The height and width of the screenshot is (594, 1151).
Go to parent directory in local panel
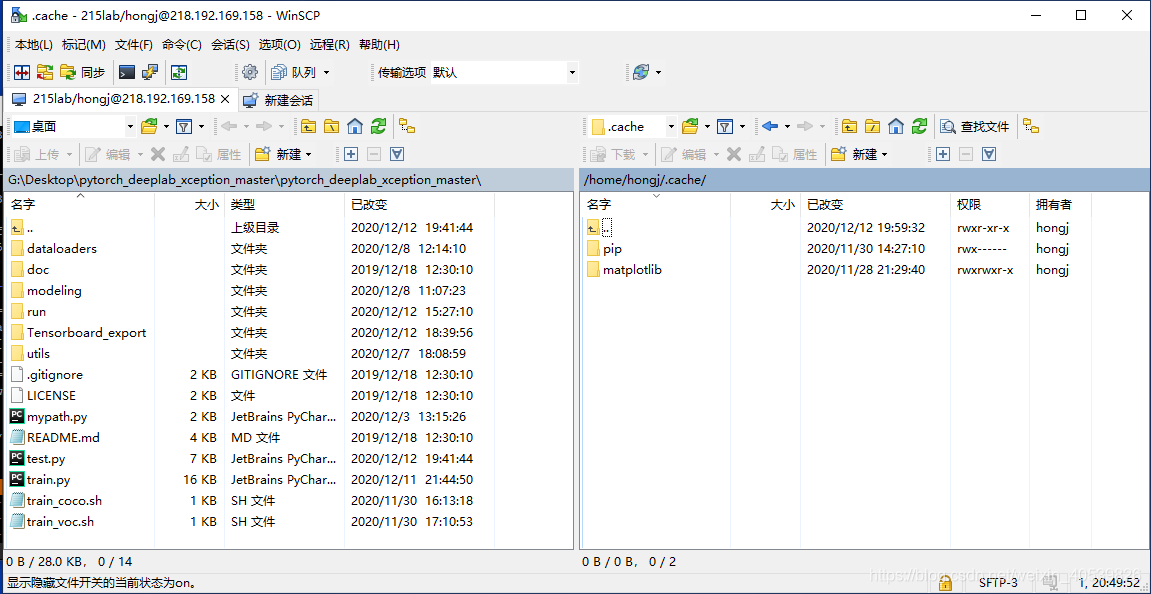coord(308,126)
